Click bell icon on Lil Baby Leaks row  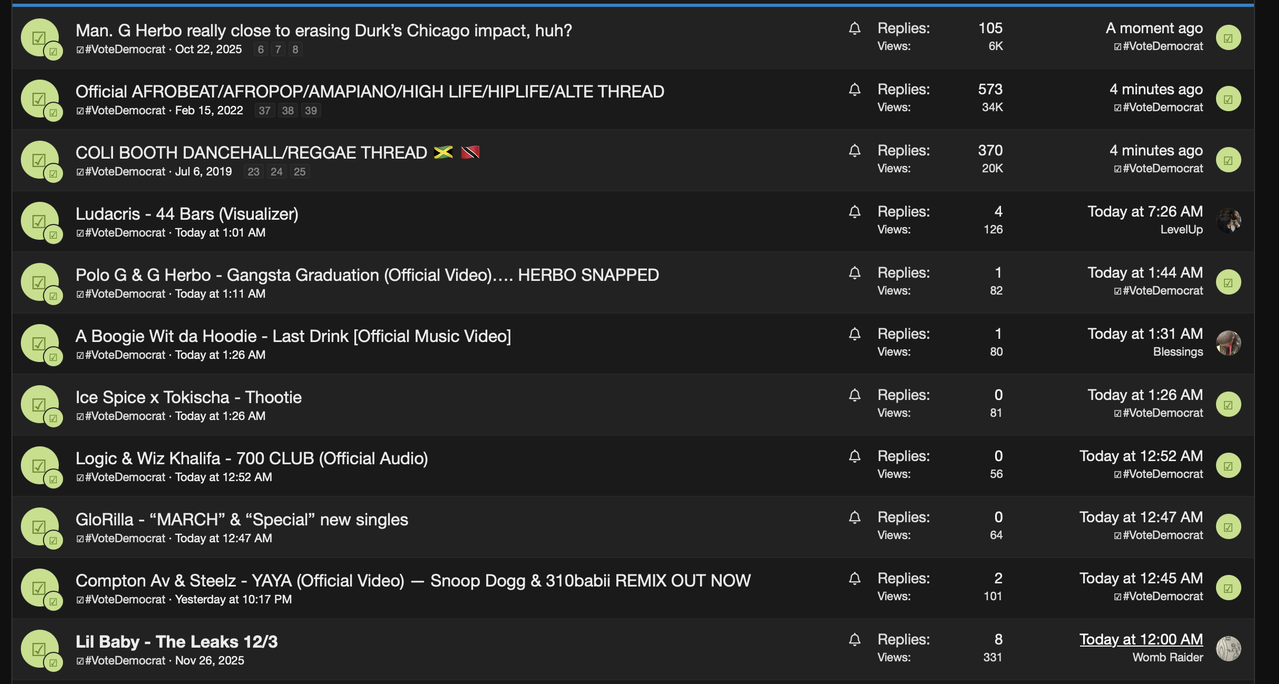[x=854, y=639]
